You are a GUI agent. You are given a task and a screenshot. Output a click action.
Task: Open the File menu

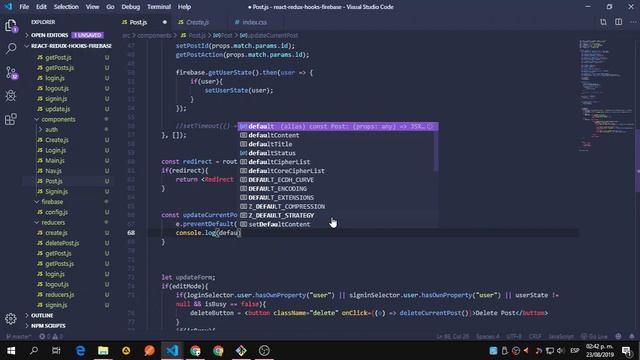24,7
